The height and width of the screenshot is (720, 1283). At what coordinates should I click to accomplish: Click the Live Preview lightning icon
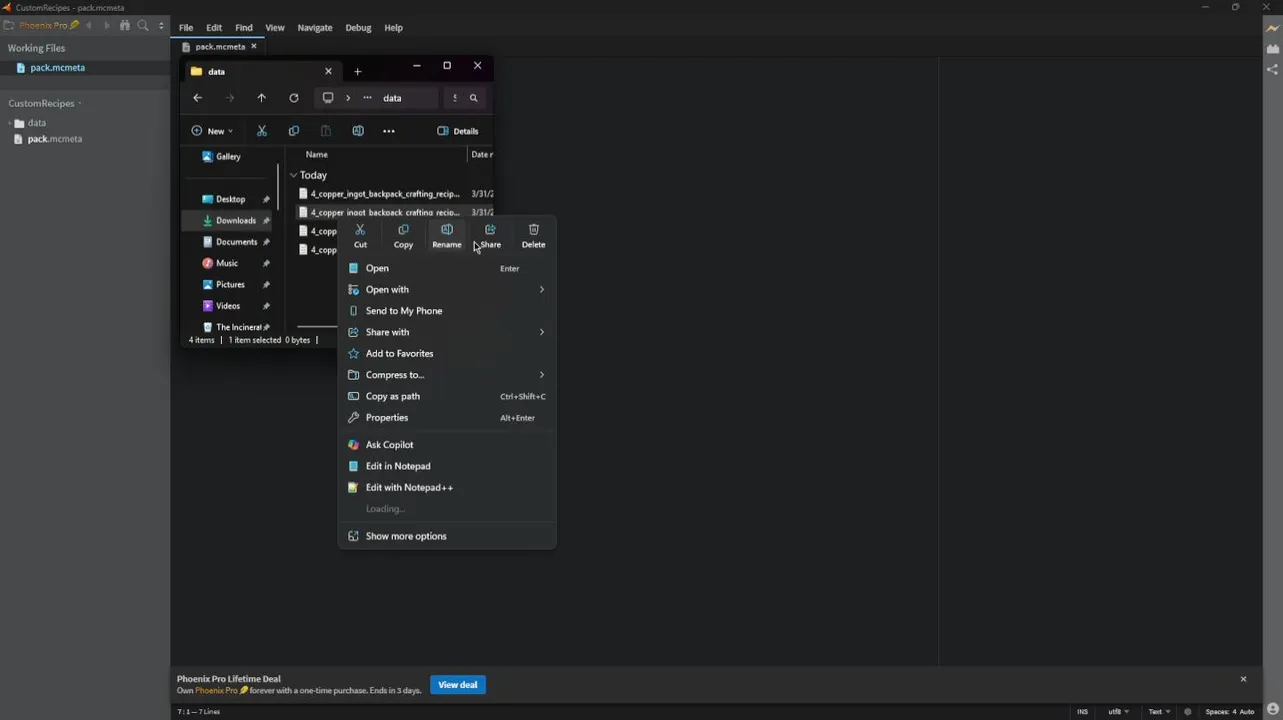[1272, 28]
